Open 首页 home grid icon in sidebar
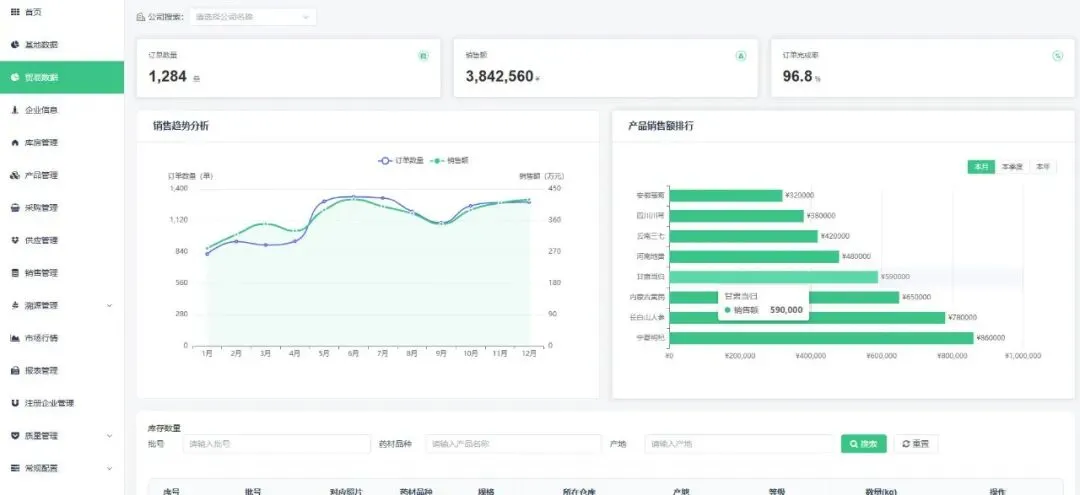Screen dimensions: 1080x495 pyautogui.click(x=15, y=12)
